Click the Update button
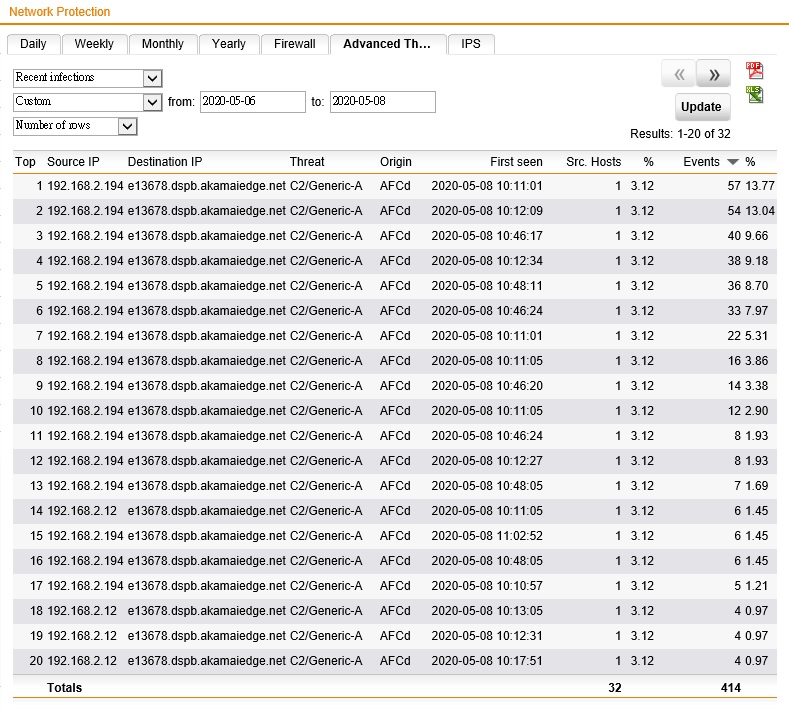Screen dimensions: 789x710 [701, 107]
